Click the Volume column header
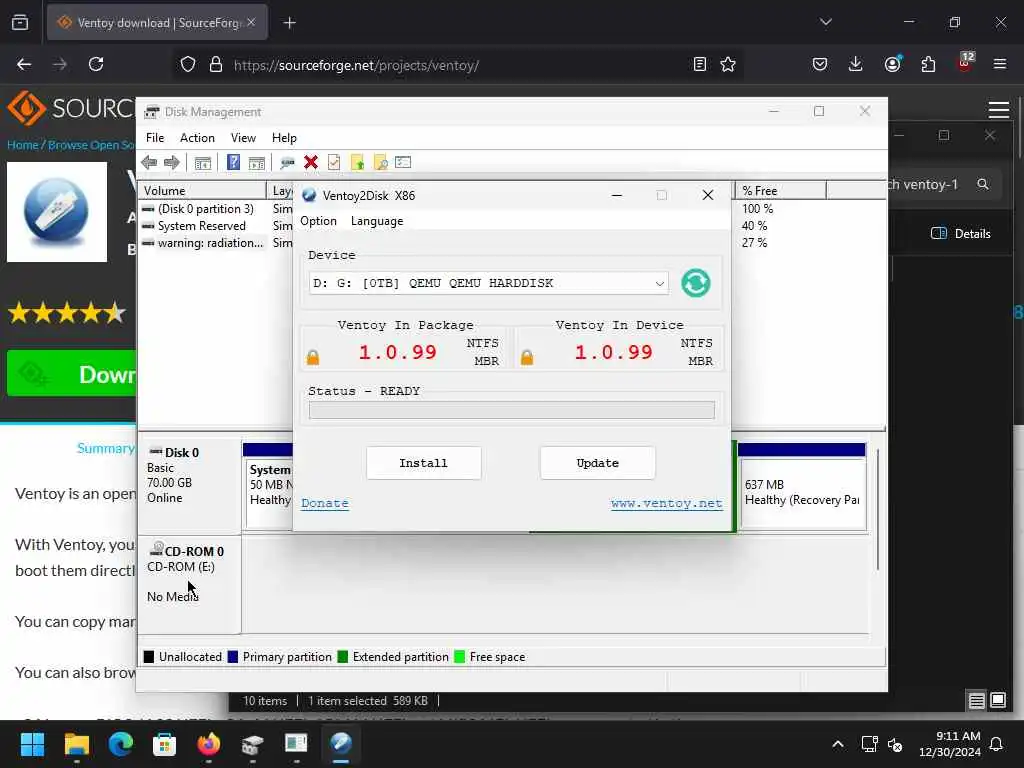The height and width of the screenshot is (768, 1024). tap(202, 191)
